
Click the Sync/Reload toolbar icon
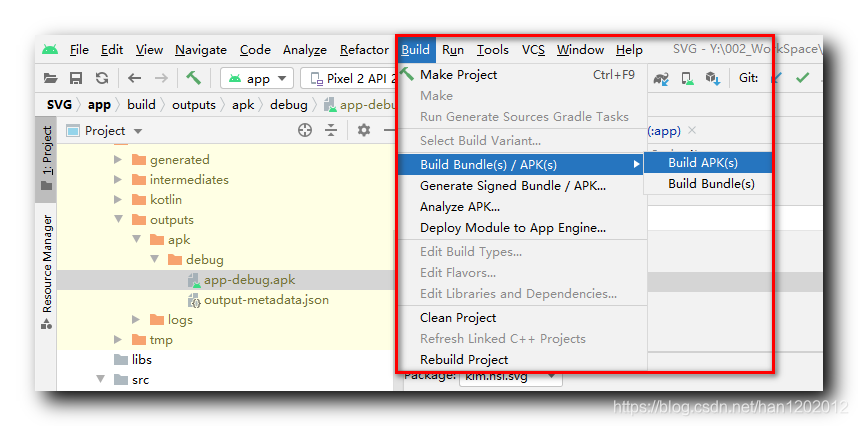[102, 78]
